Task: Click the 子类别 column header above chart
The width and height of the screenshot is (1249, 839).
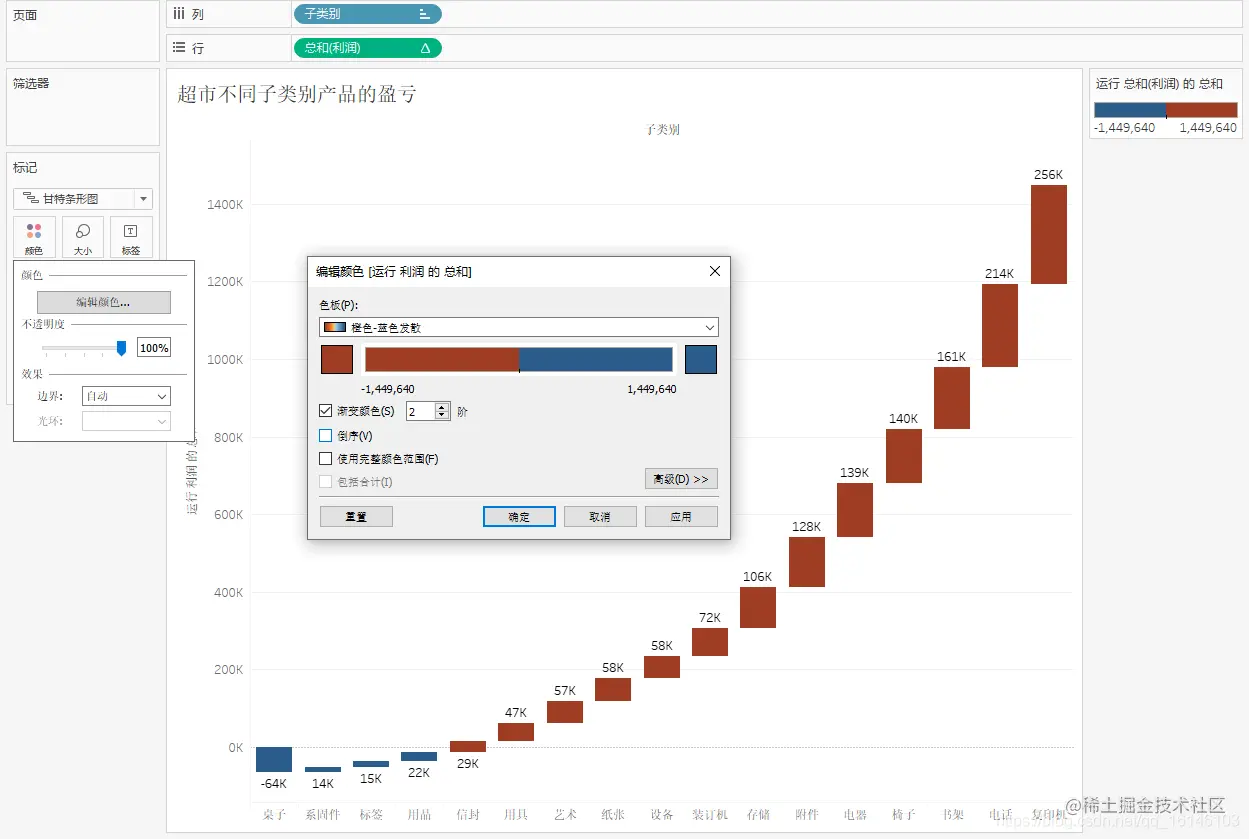Action: 663,130
